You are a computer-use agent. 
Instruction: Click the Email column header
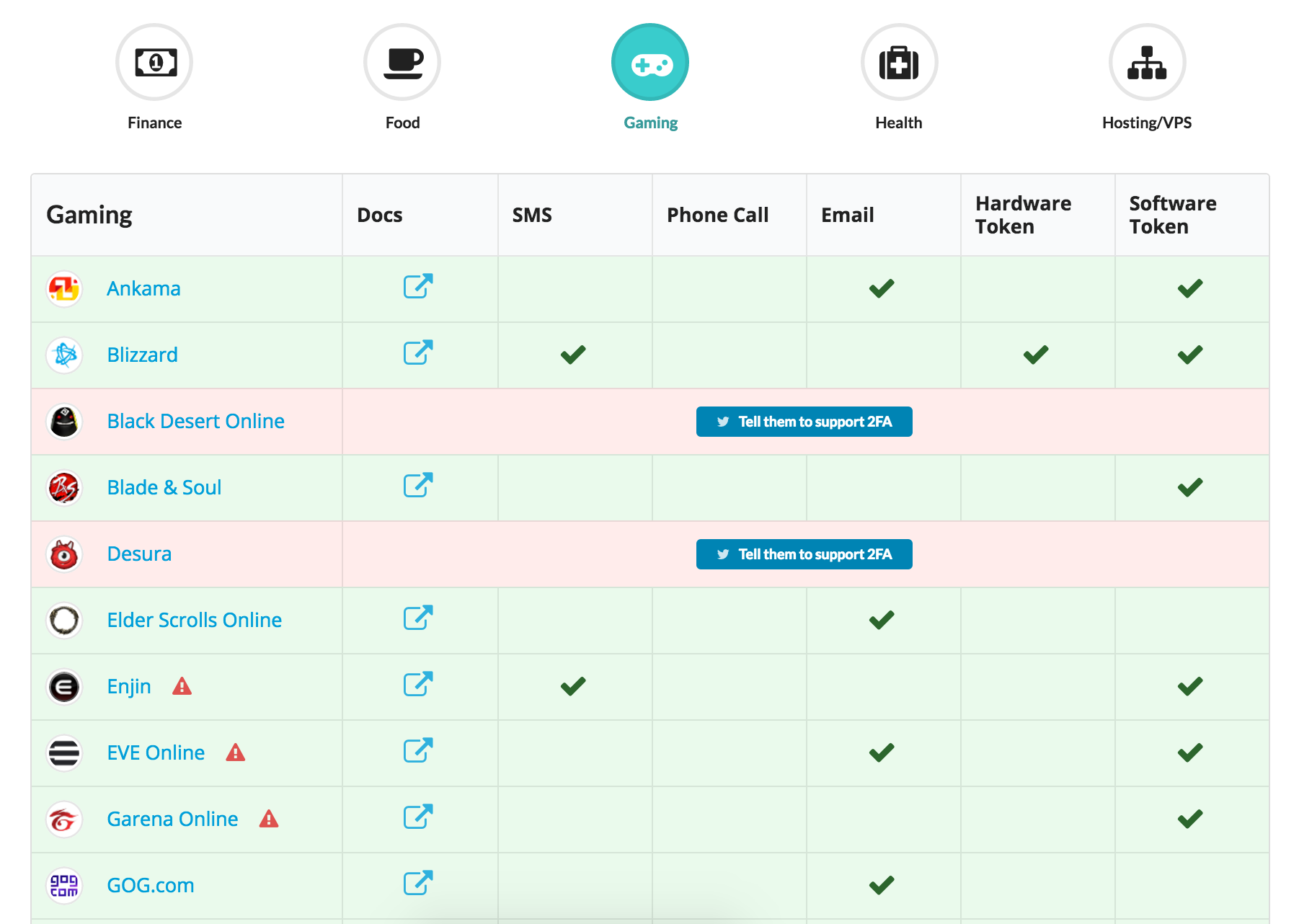[x=848, y=215]
